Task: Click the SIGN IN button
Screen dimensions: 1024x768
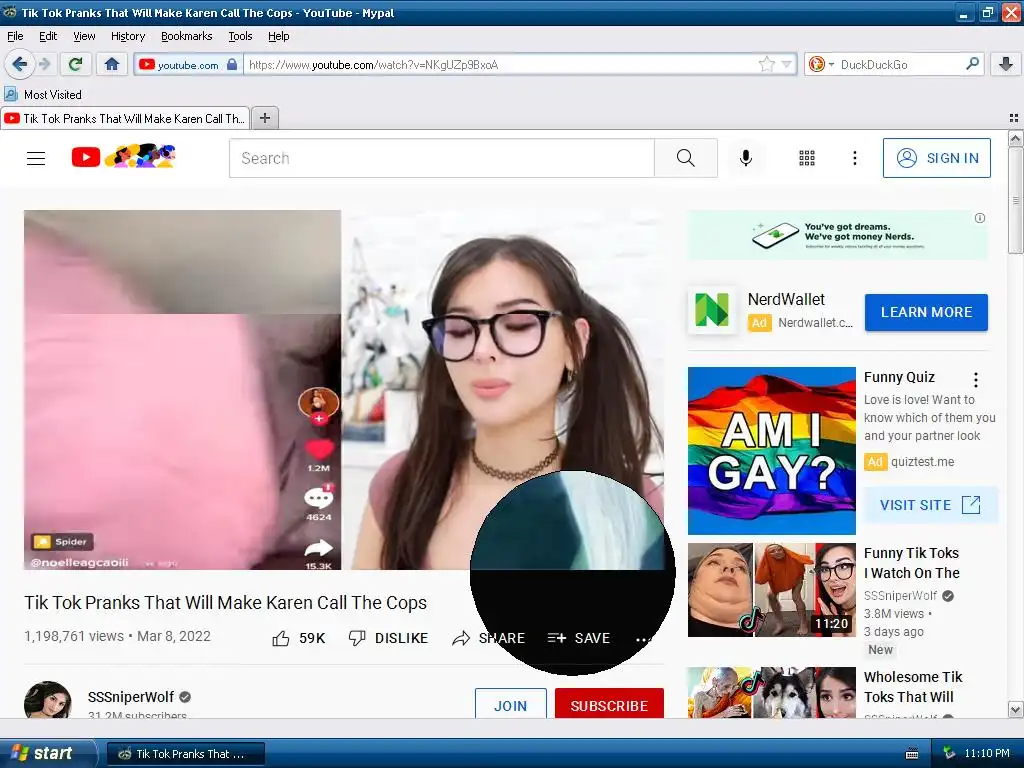Action: (936, 158)
